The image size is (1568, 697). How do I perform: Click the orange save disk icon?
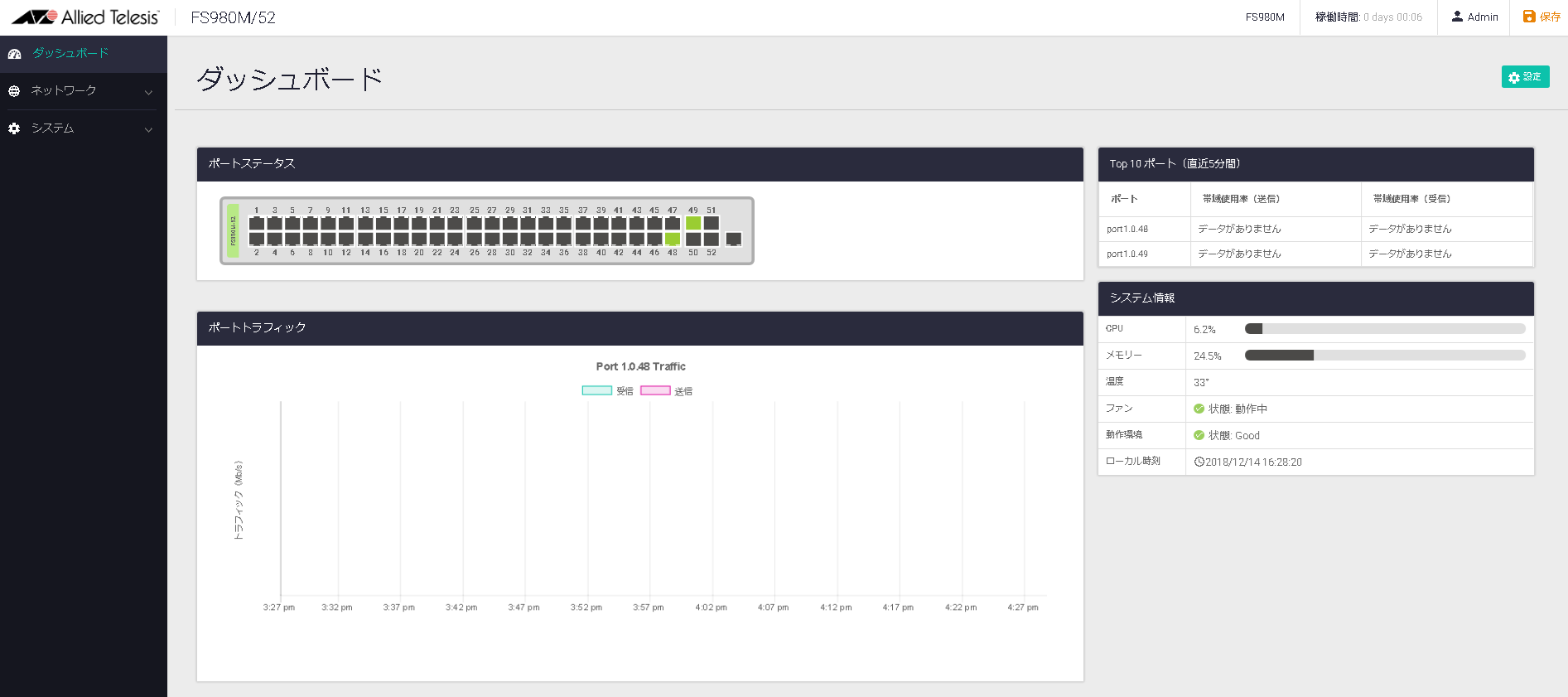1529,17
